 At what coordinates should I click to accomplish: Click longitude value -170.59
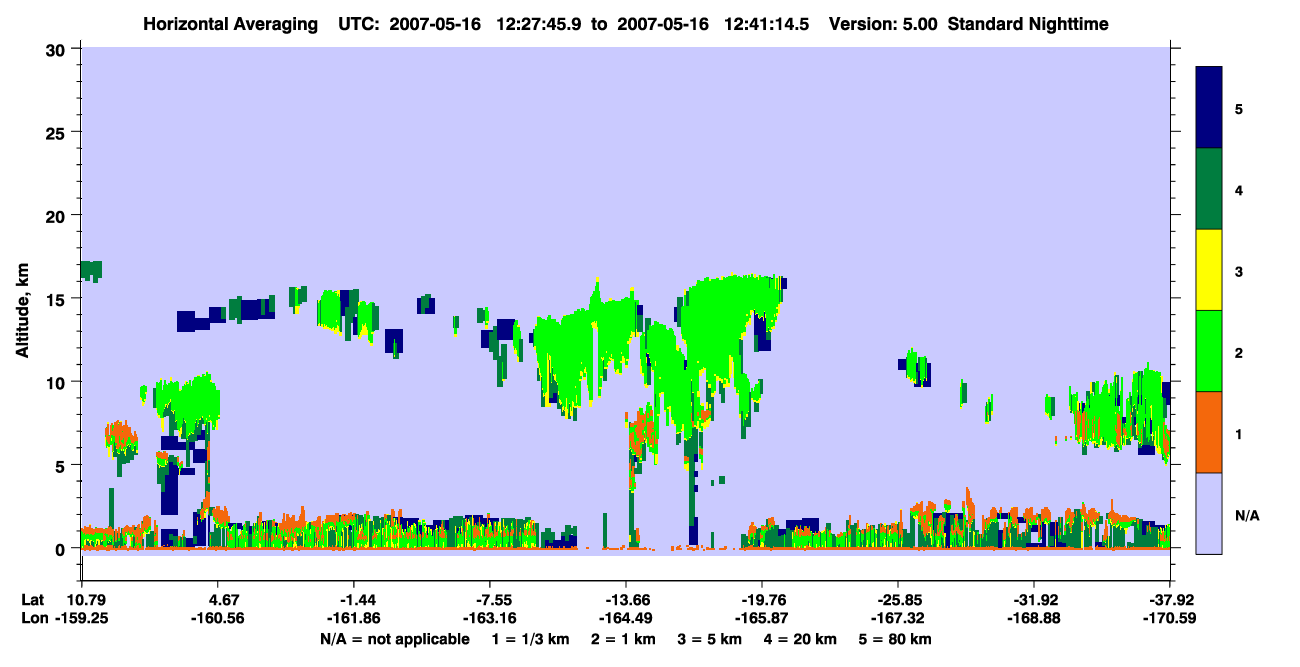click(1169, 618)
